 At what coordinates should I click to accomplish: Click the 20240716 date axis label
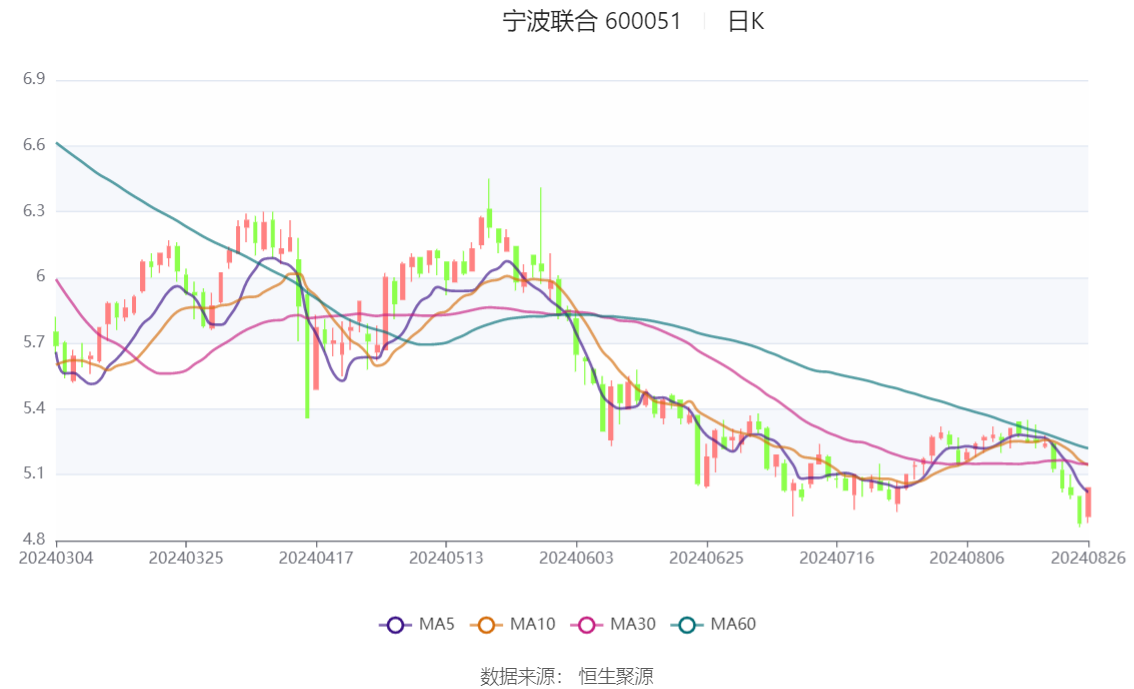tap(837, 558)
